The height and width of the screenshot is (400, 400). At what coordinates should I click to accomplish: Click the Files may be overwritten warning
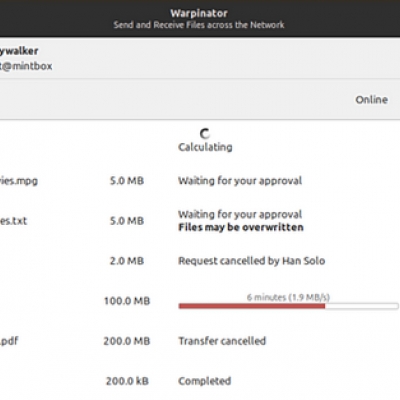pos(241,227)
